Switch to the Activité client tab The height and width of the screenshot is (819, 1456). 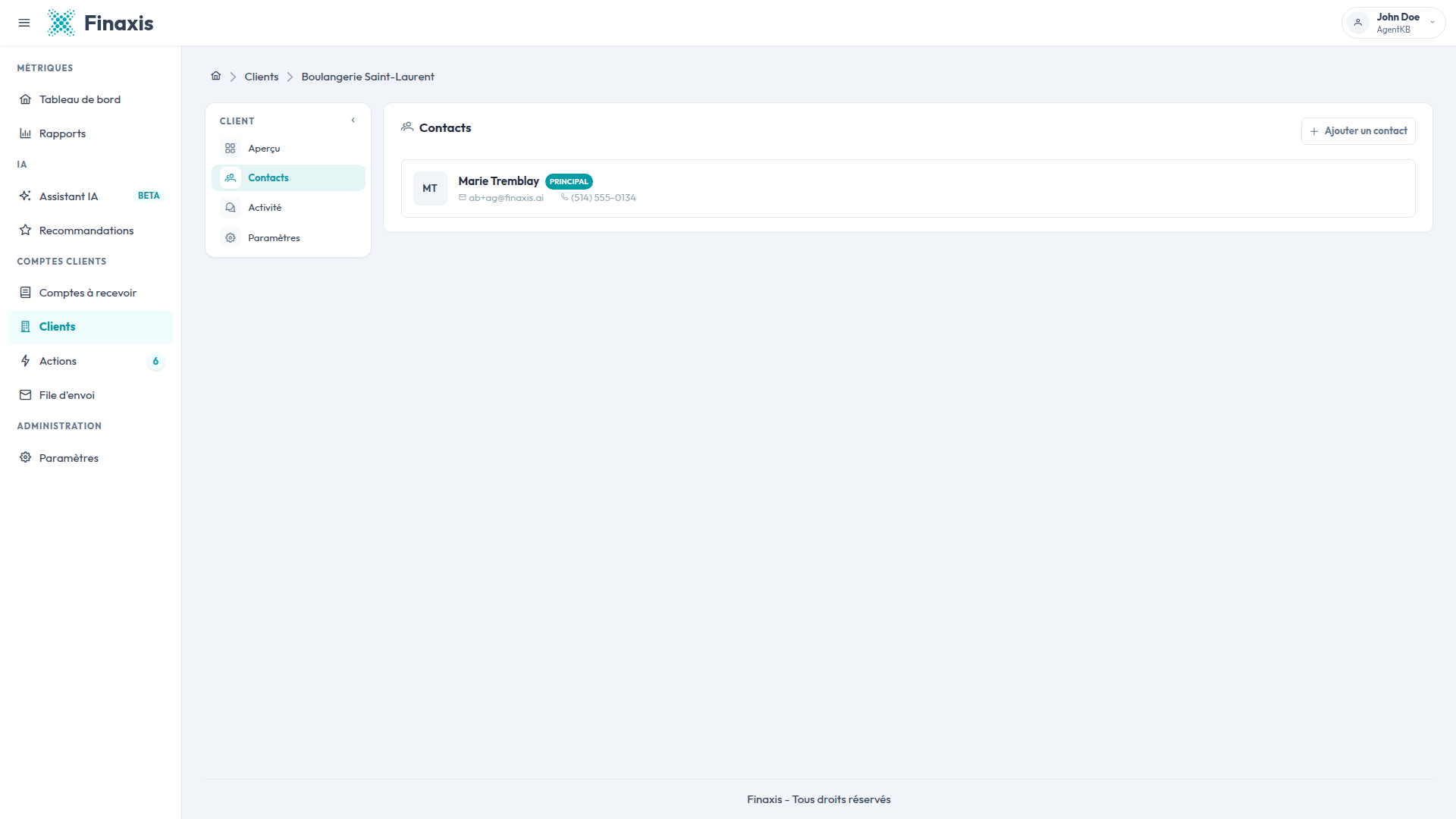coord(288,207)
